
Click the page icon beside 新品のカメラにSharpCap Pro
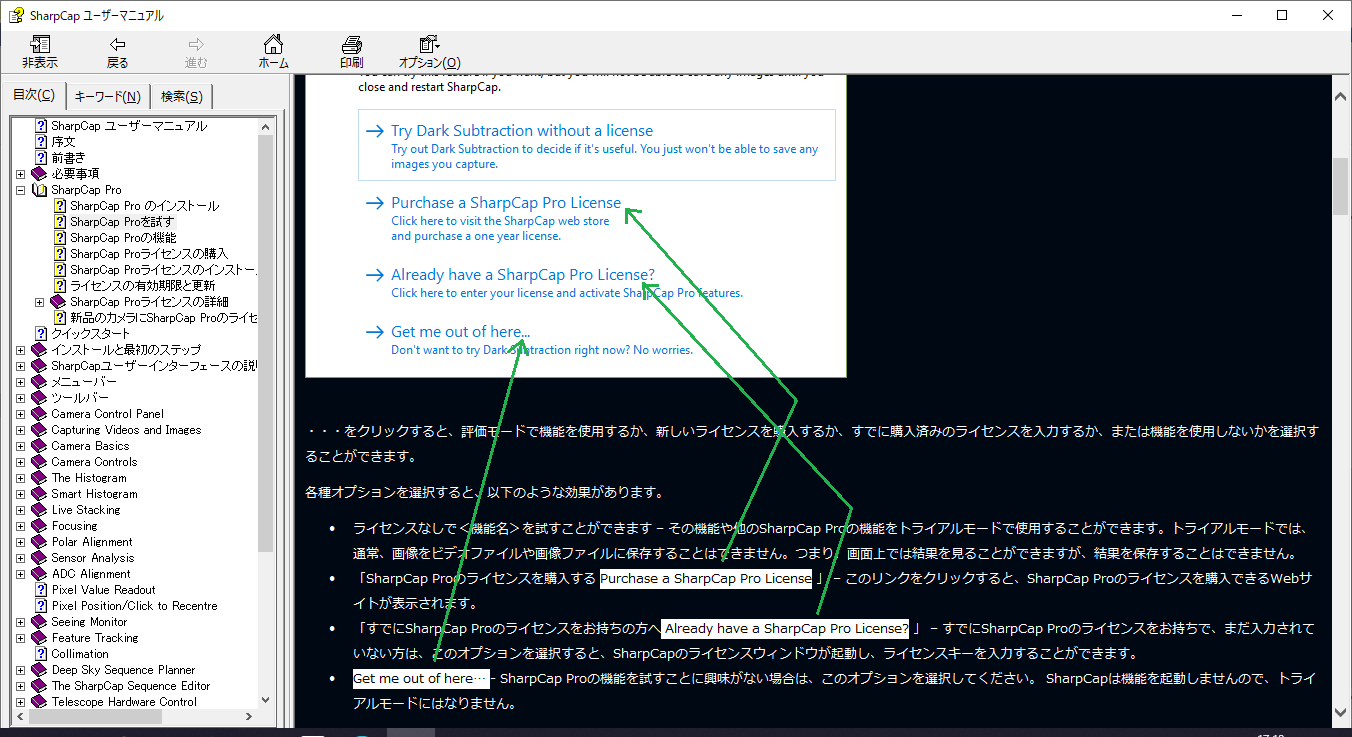pyautogui.click(x=60, y=318)
